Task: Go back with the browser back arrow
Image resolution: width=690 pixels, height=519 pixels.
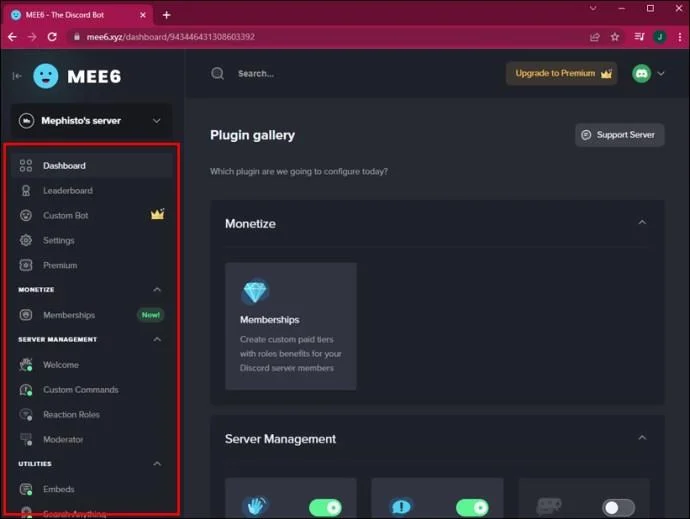Action: [x=12, y=37]
